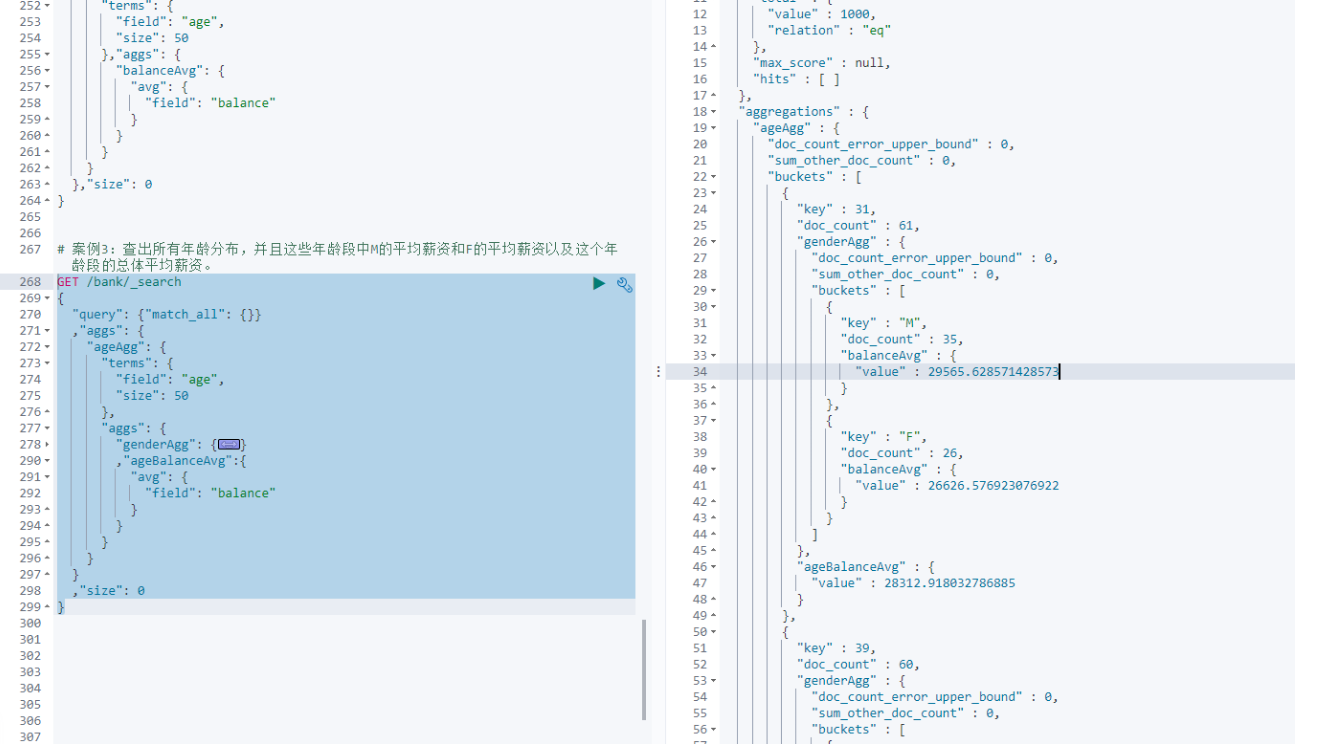Click "key" : 39 in response
Image resolution: width=1339 pixels, height=753 pixels.
[836, 648]
